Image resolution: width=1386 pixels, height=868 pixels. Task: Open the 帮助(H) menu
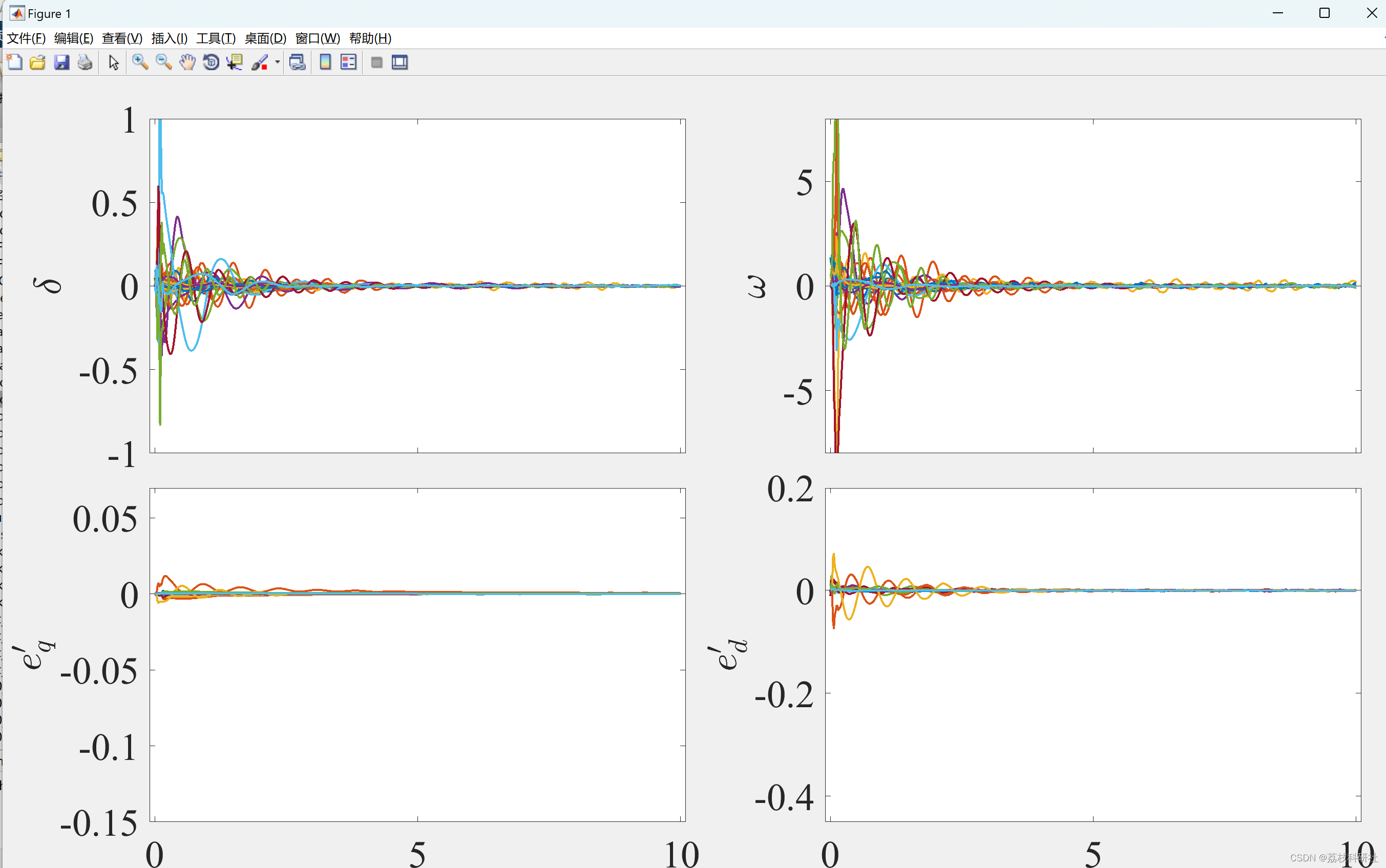click(370, 38)
